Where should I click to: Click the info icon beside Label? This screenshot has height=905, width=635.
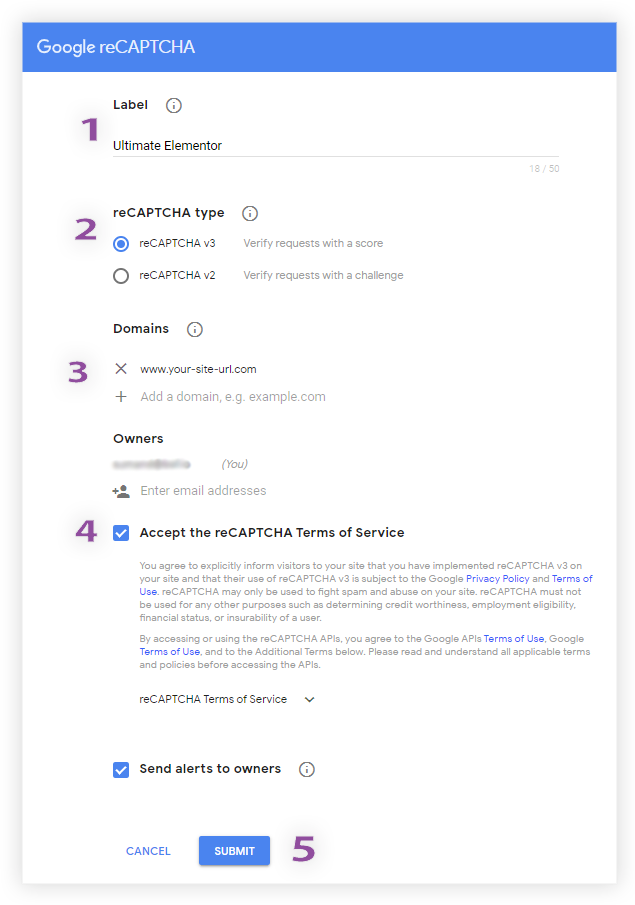174,106
